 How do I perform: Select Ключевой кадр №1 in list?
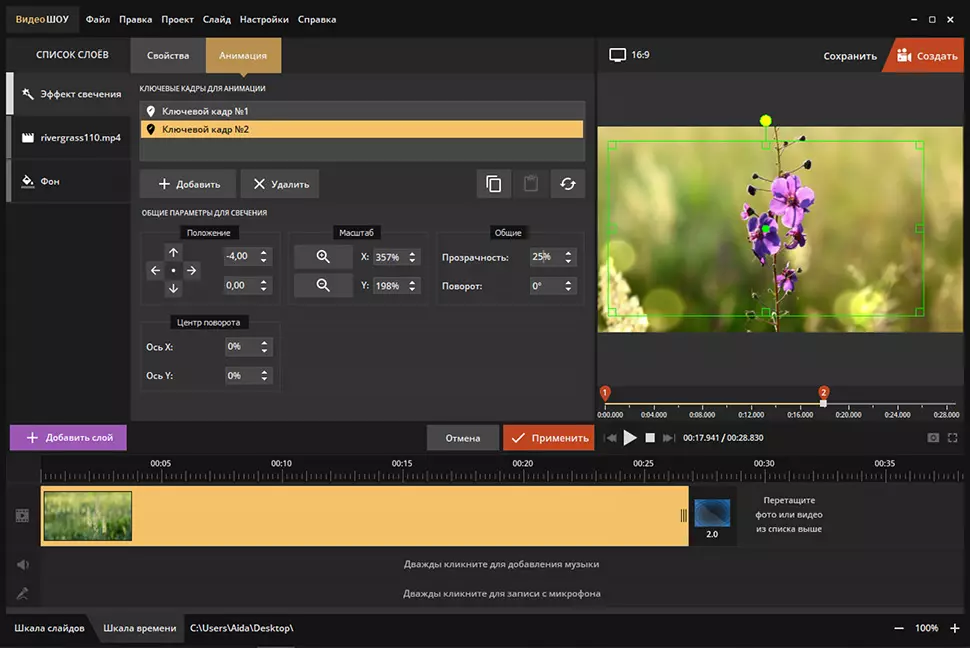pyautogui.click(x=362, y=111)
